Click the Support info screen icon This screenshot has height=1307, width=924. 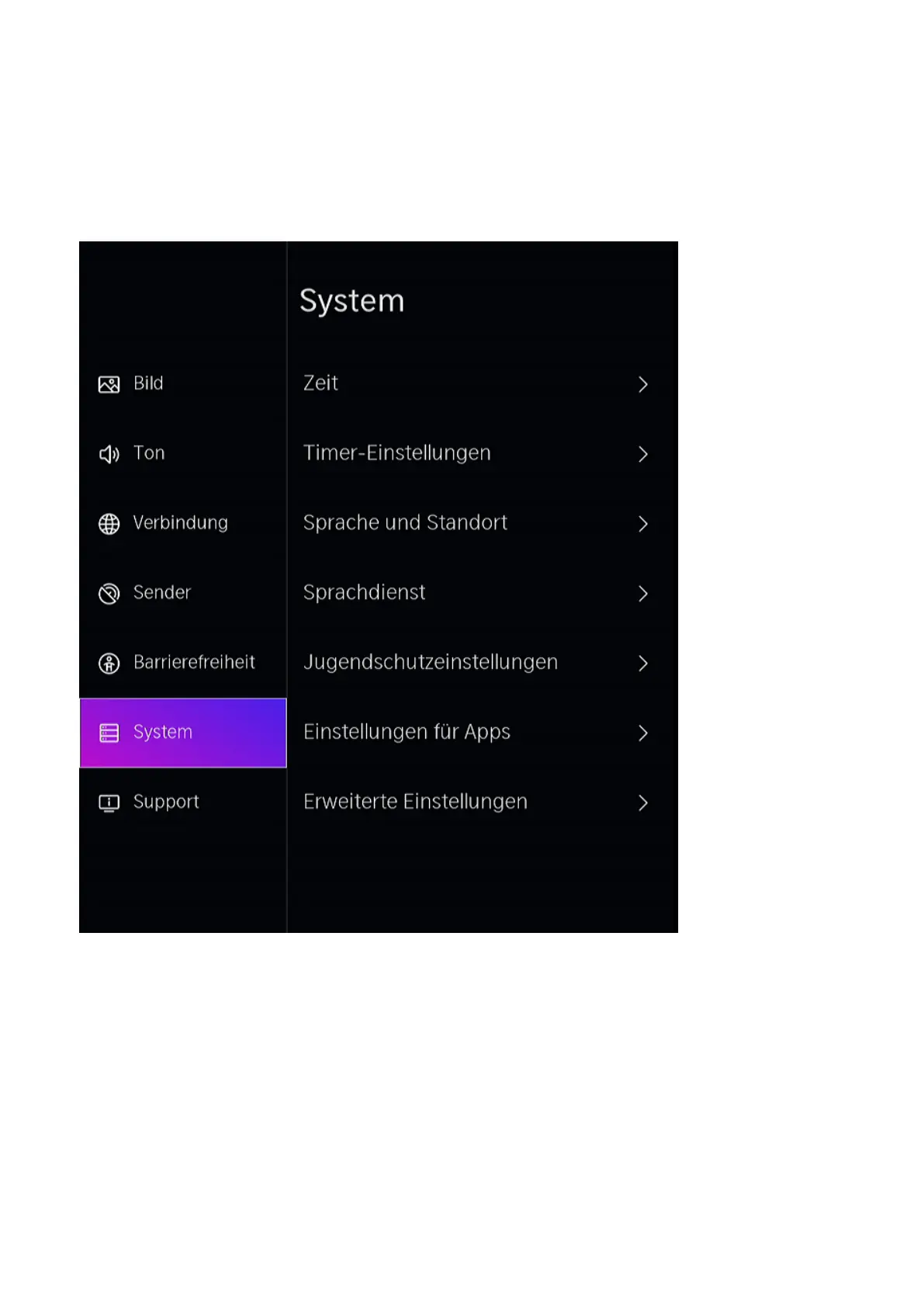pyautogui.click(x=109, y=803)
